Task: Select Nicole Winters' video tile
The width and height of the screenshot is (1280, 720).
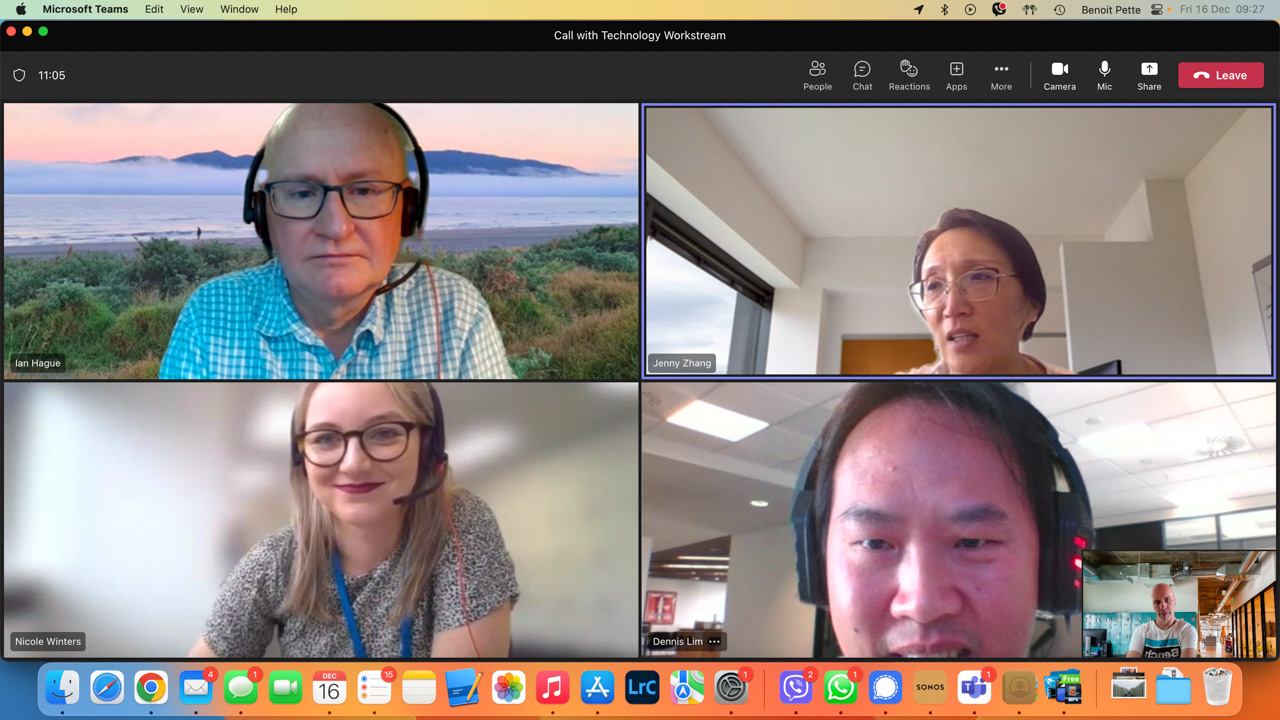Action: (320, 520)
